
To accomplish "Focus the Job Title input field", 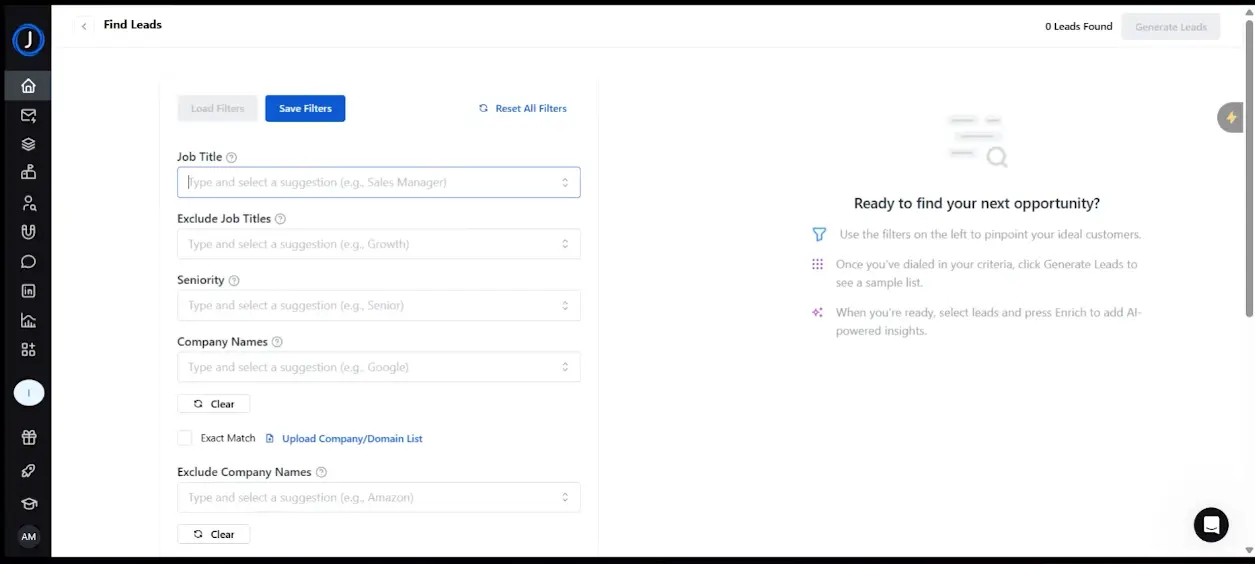I will coord(378,182).
